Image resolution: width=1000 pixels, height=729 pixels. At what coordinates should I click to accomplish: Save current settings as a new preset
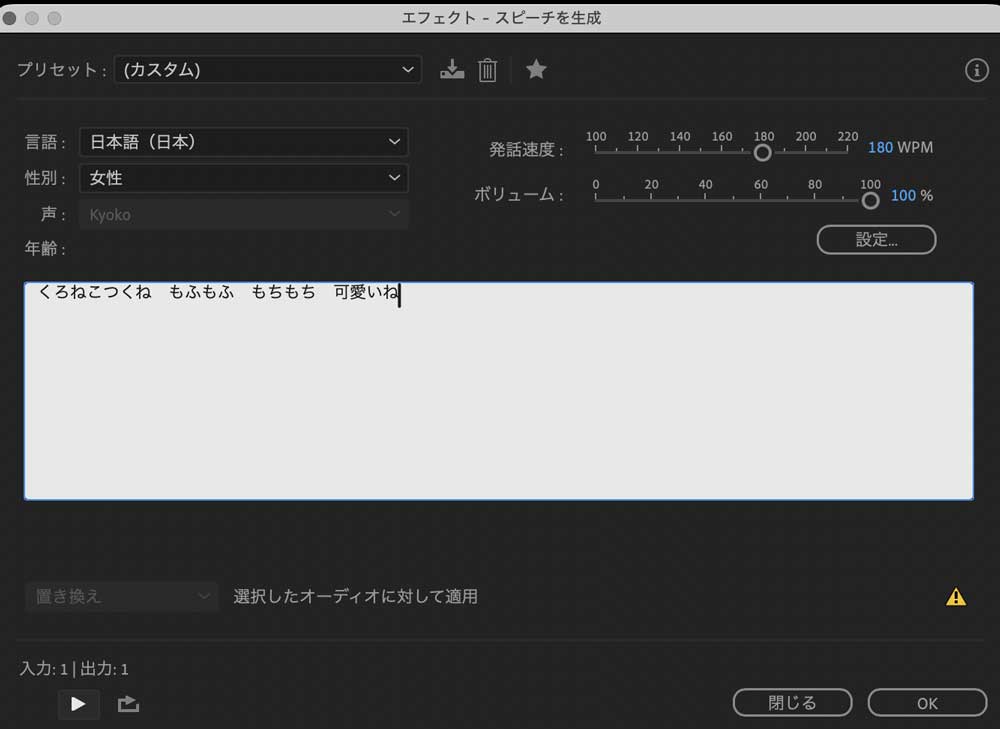coord(452,69)
